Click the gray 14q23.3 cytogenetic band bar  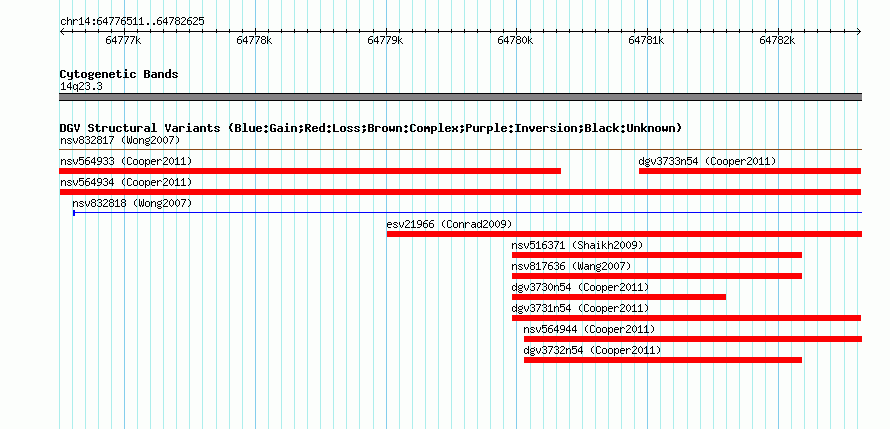click(x=460, y=97)
